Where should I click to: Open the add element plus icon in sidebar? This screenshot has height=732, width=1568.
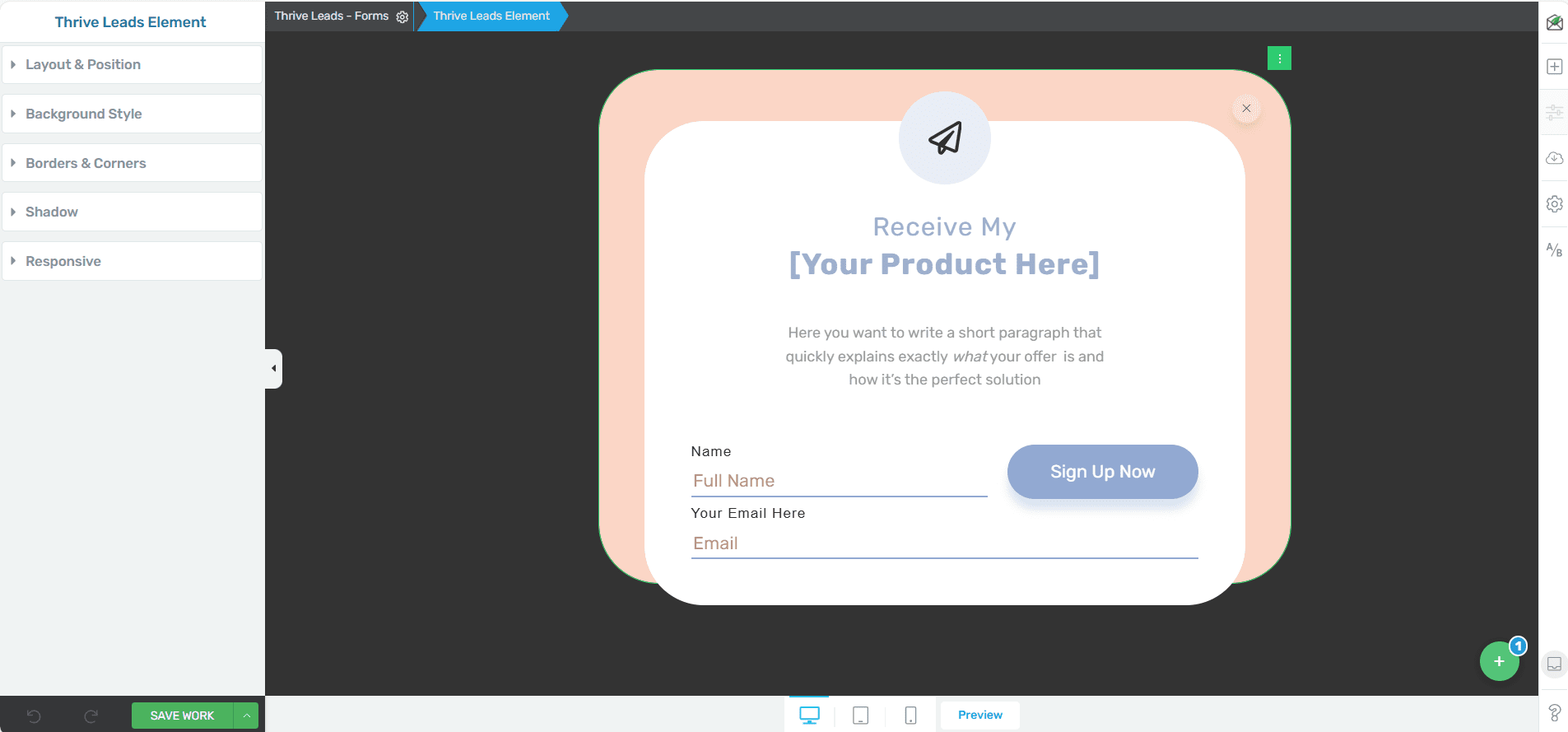click(x=1554, y=67)
